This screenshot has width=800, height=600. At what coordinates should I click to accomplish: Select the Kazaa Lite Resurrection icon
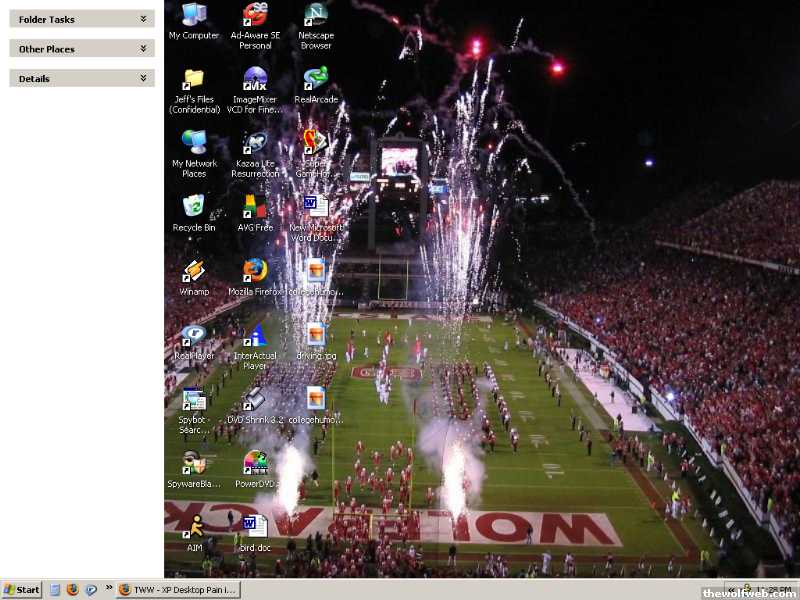point(255,143)
